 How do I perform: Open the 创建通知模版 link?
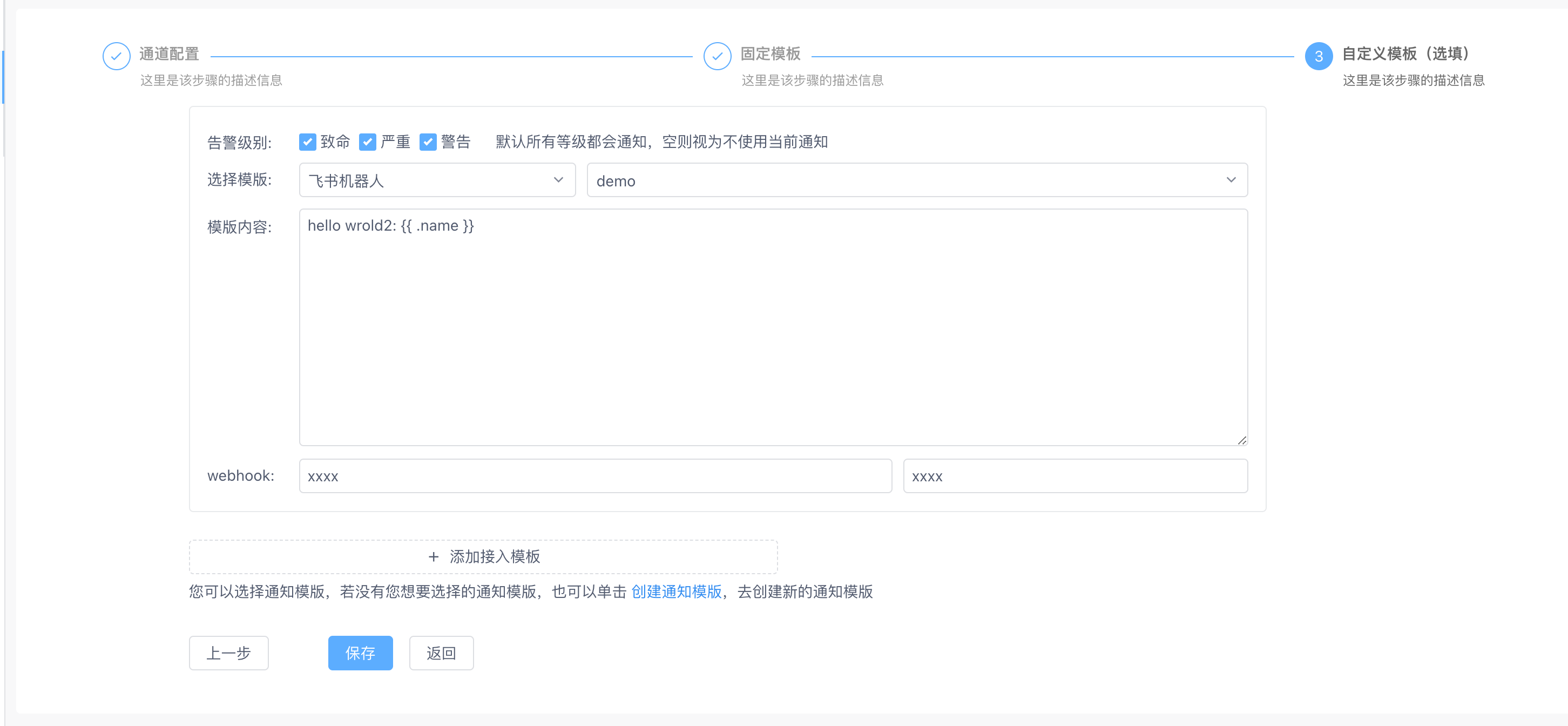pos(676,591)
